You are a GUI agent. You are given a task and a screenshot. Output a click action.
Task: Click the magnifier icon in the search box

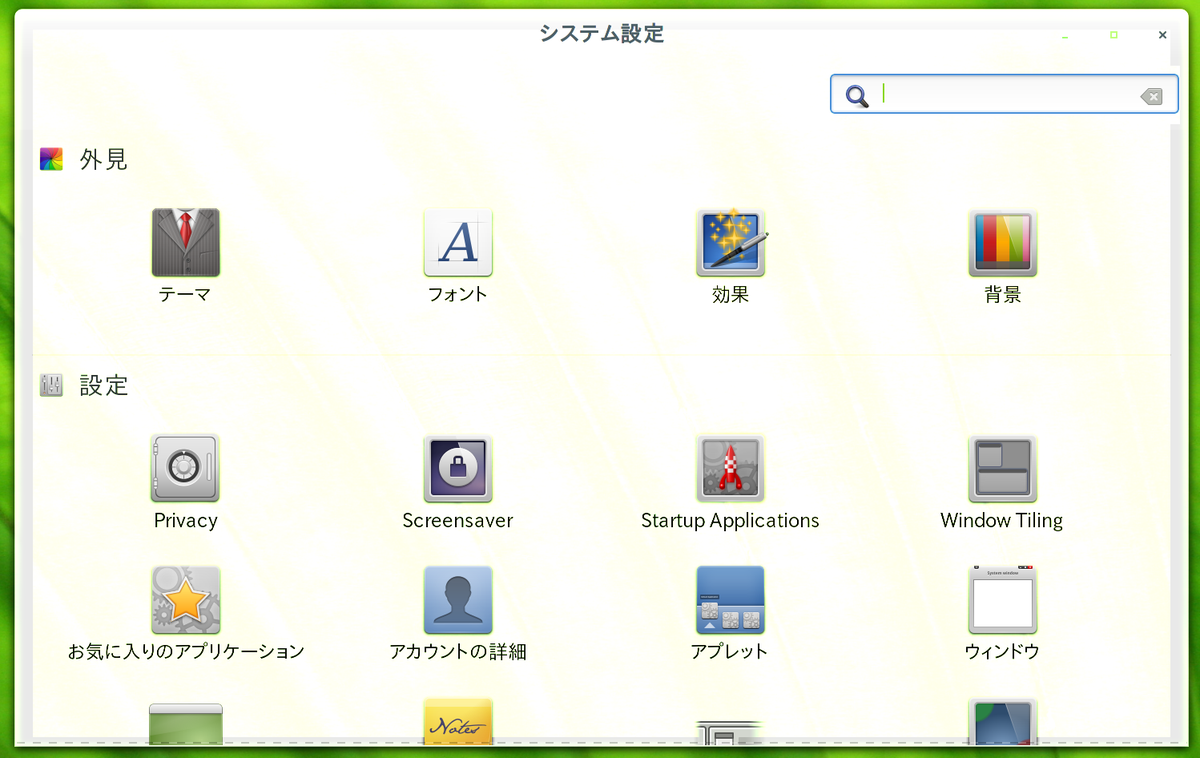[857, 96]
